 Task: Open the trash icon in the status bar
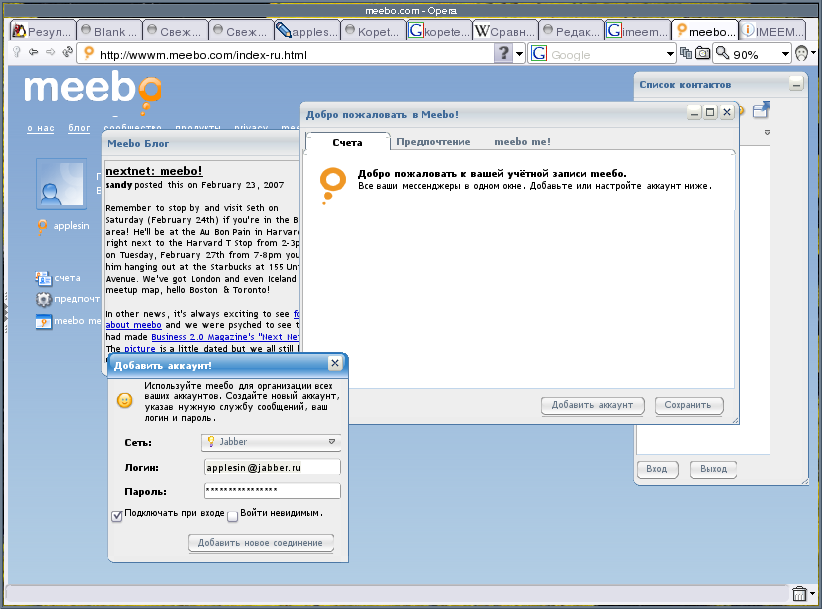pyautogui.click(x=799, y=594)
